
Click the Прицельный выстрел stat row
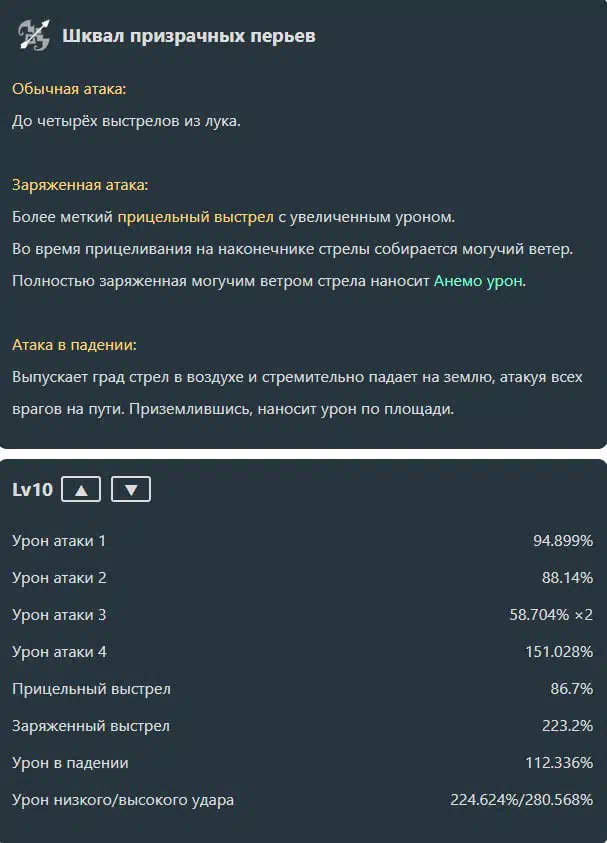[303, 689]
